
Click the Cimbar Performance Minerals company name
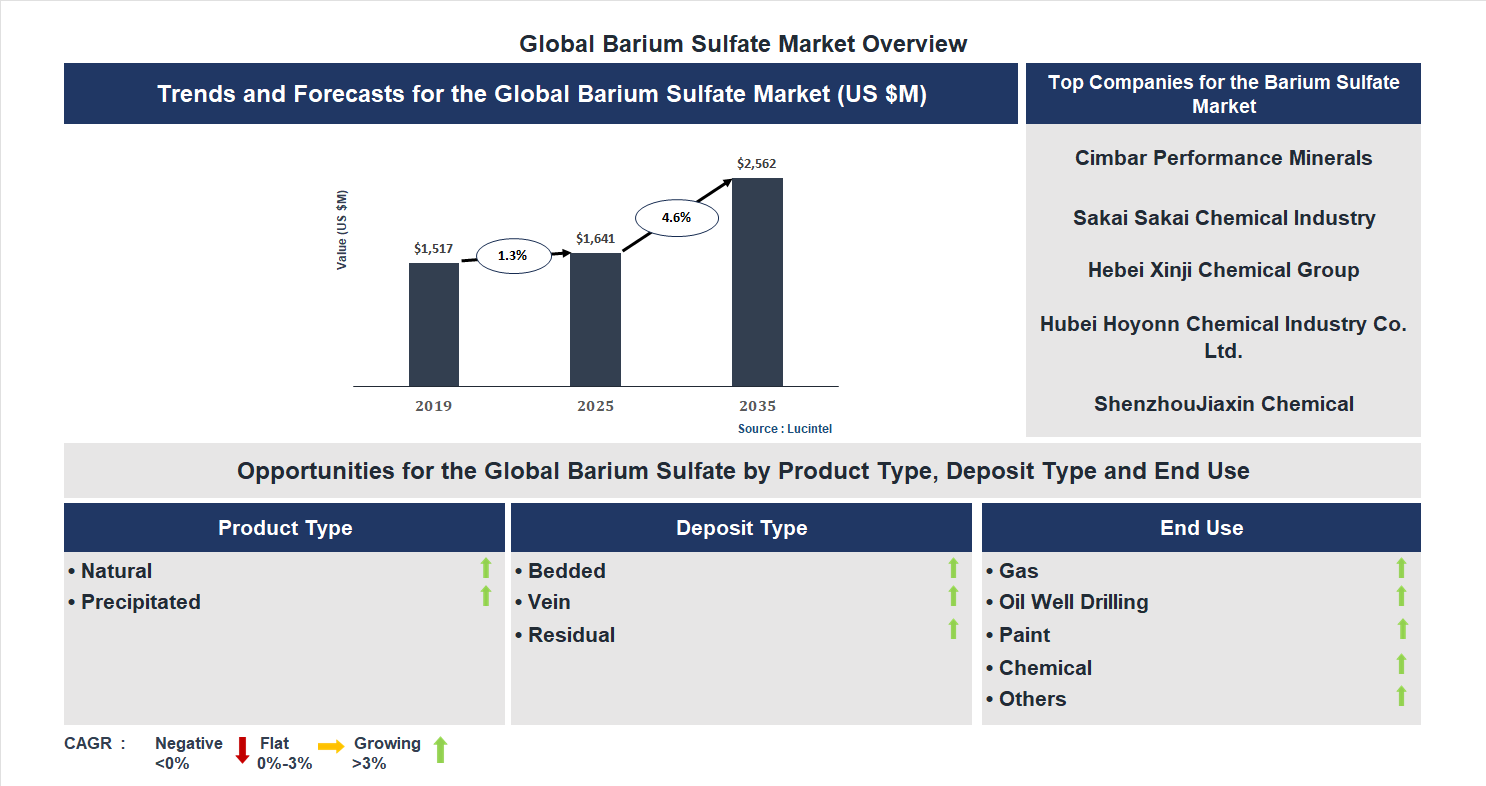coord(1223,158)
